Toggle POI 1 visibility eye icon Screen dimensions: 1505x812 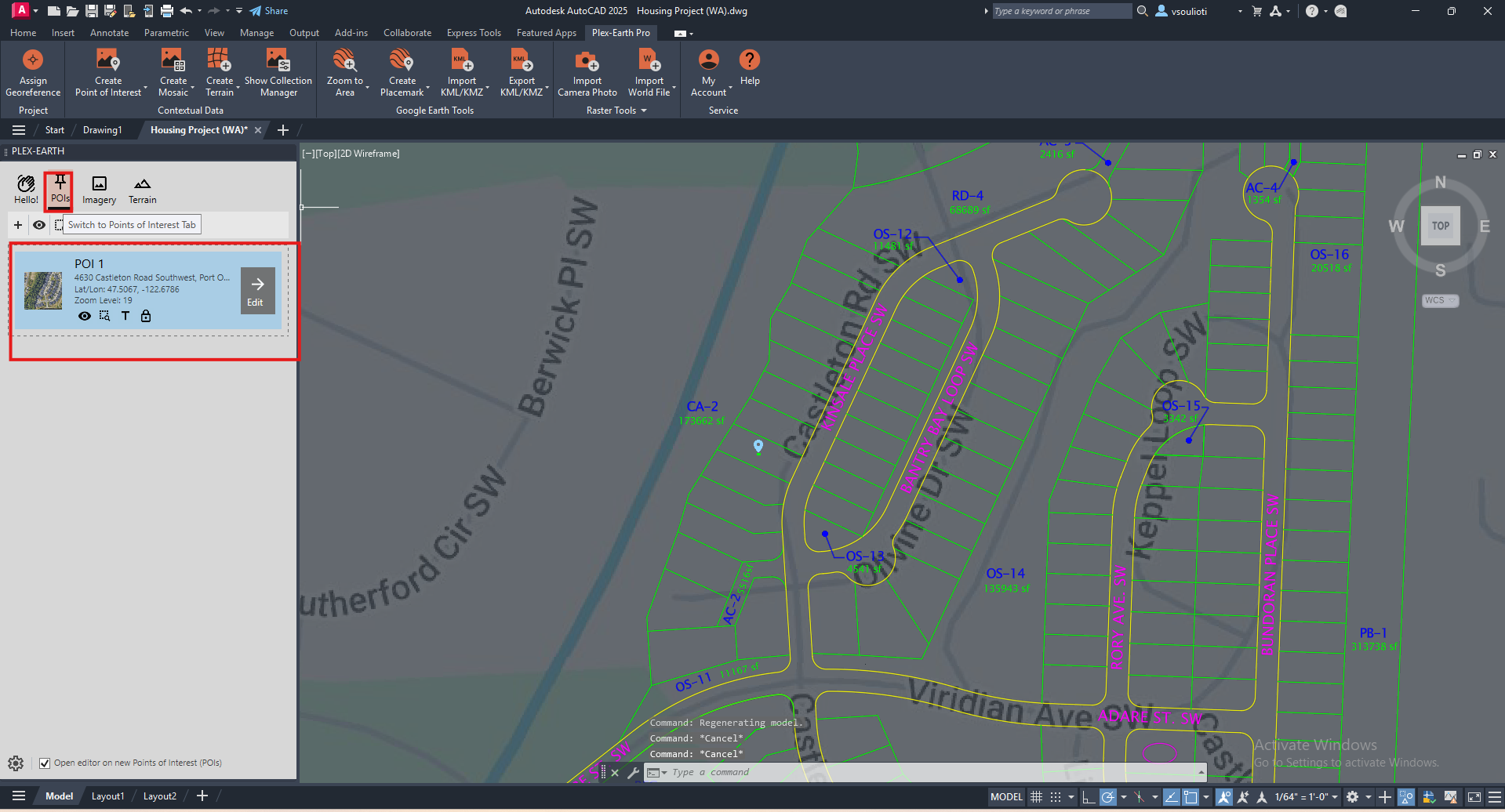[x=84, y=316]
